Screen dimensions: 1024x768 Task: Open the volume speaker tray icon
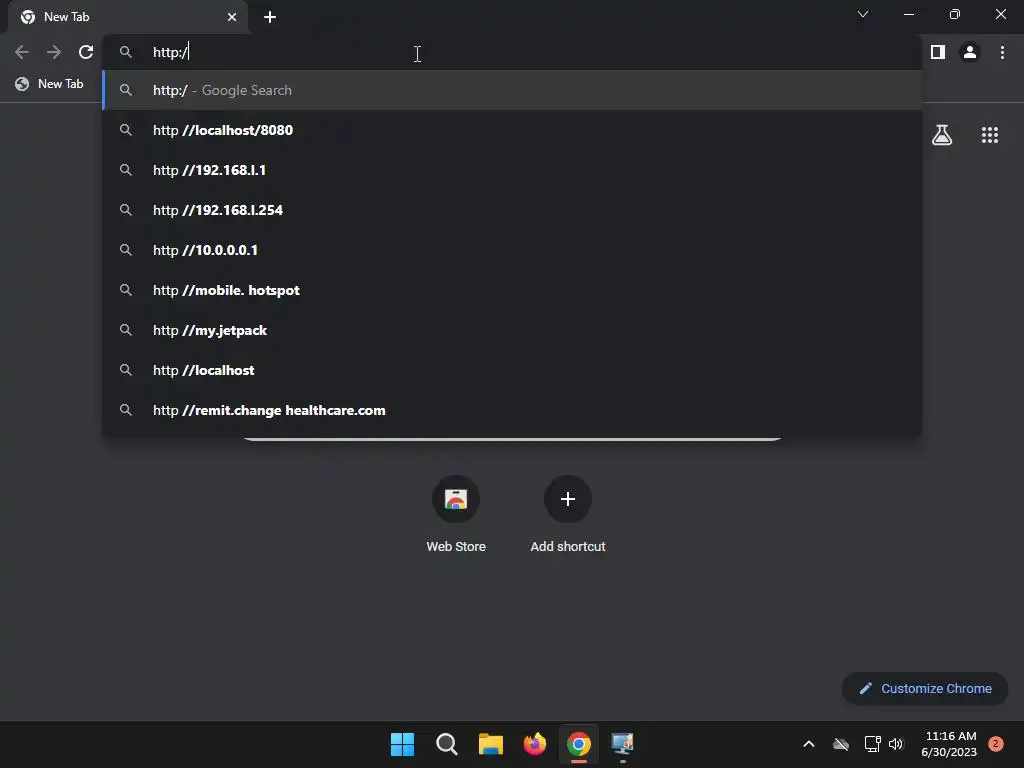click(x=896, y=744)
